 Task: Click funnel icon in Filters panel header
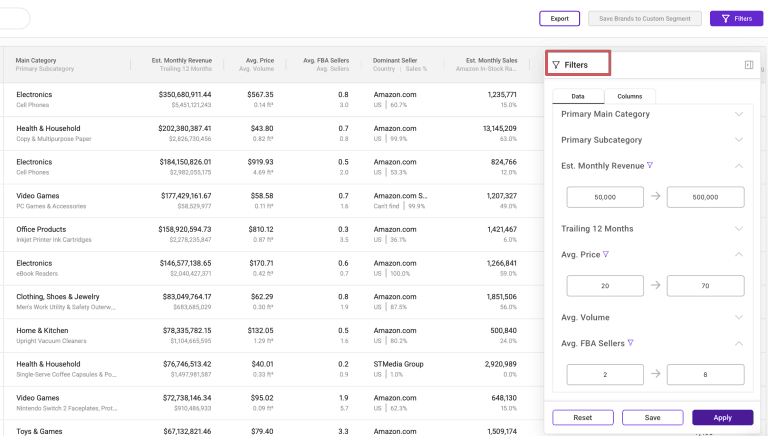click(556, 65)
